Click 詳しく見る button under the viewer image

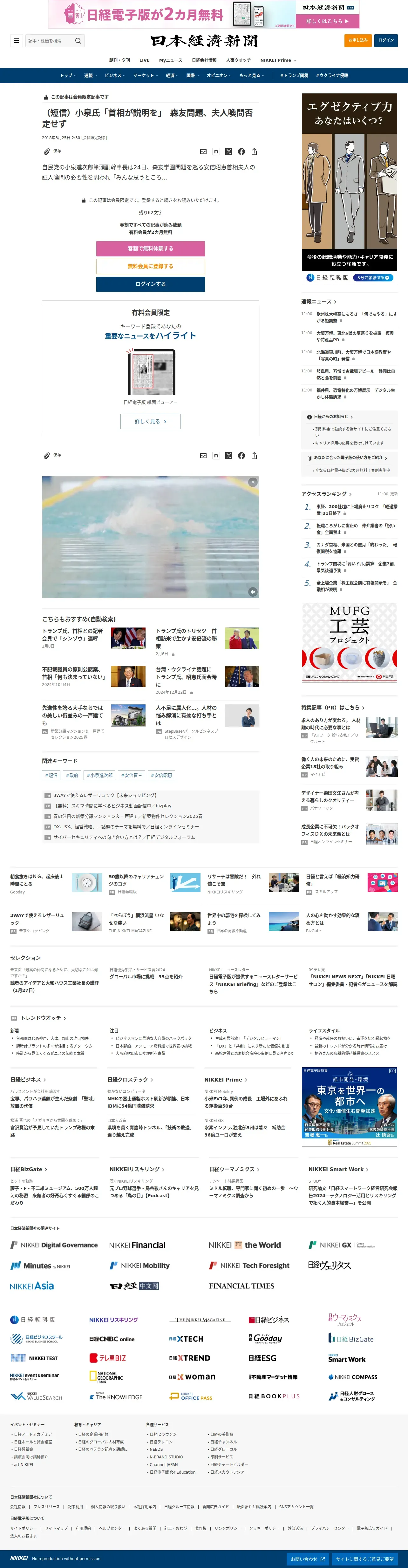point(150,421)
